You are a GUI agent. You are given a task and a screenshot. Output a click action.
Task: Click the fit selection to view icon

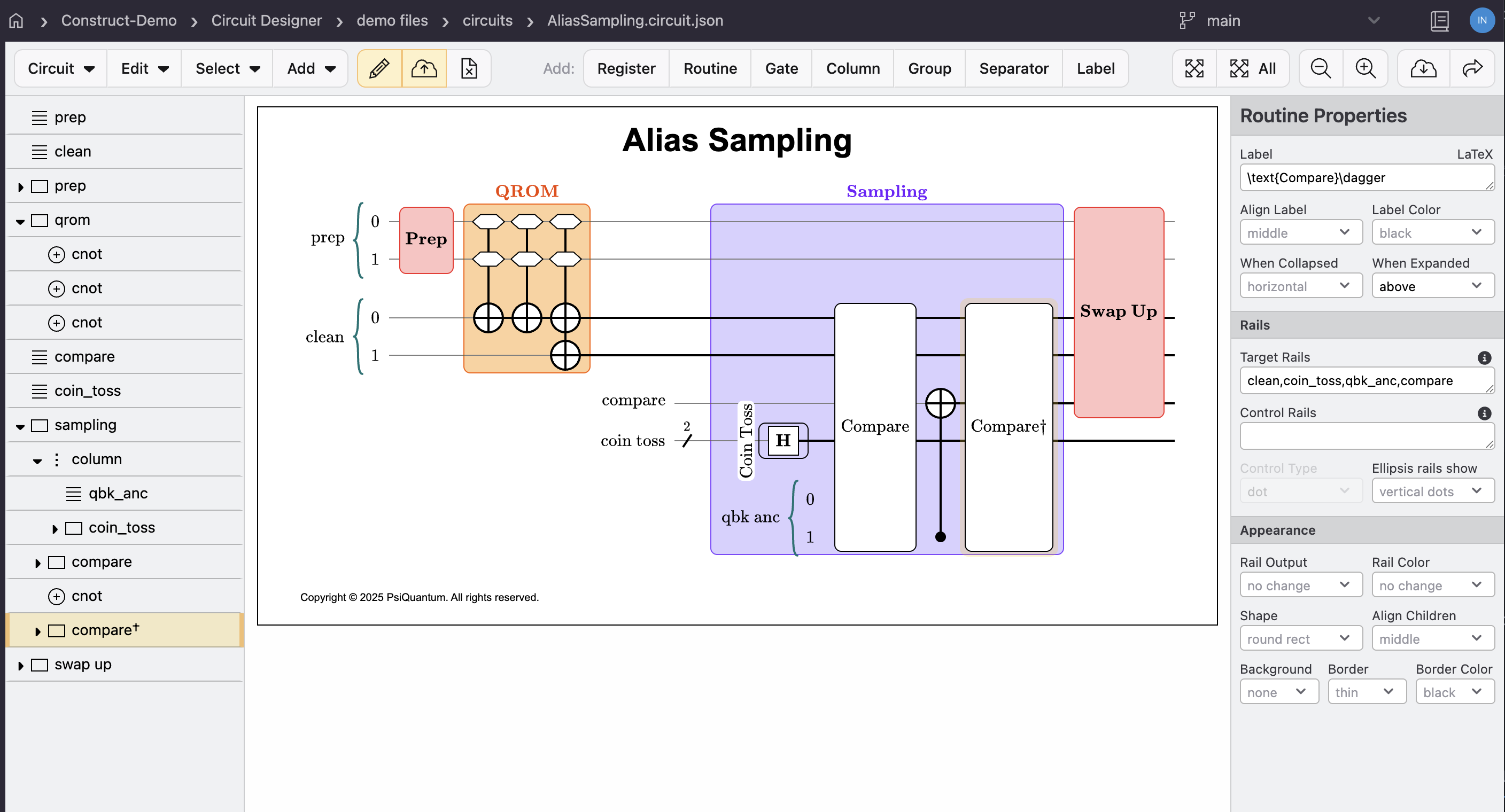coord(1194,68)
